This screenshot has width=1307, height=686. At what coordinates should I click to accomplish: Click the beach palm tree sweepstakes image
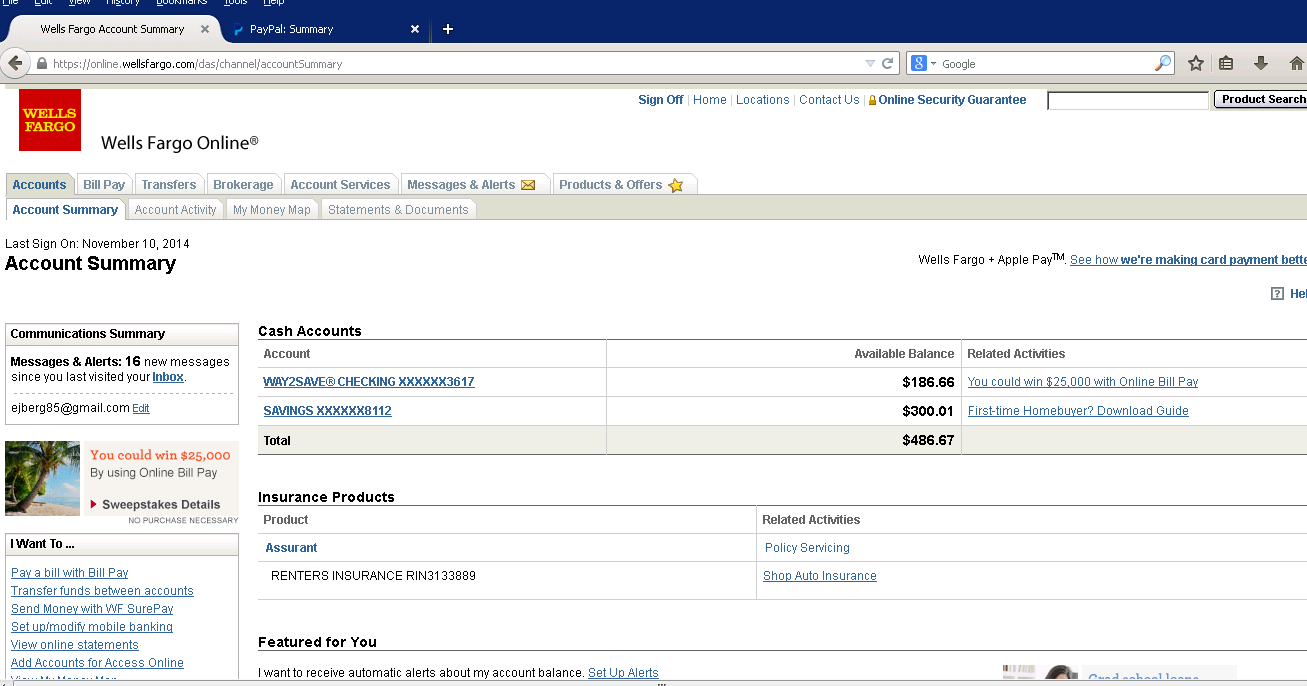[x=43, y=478]
